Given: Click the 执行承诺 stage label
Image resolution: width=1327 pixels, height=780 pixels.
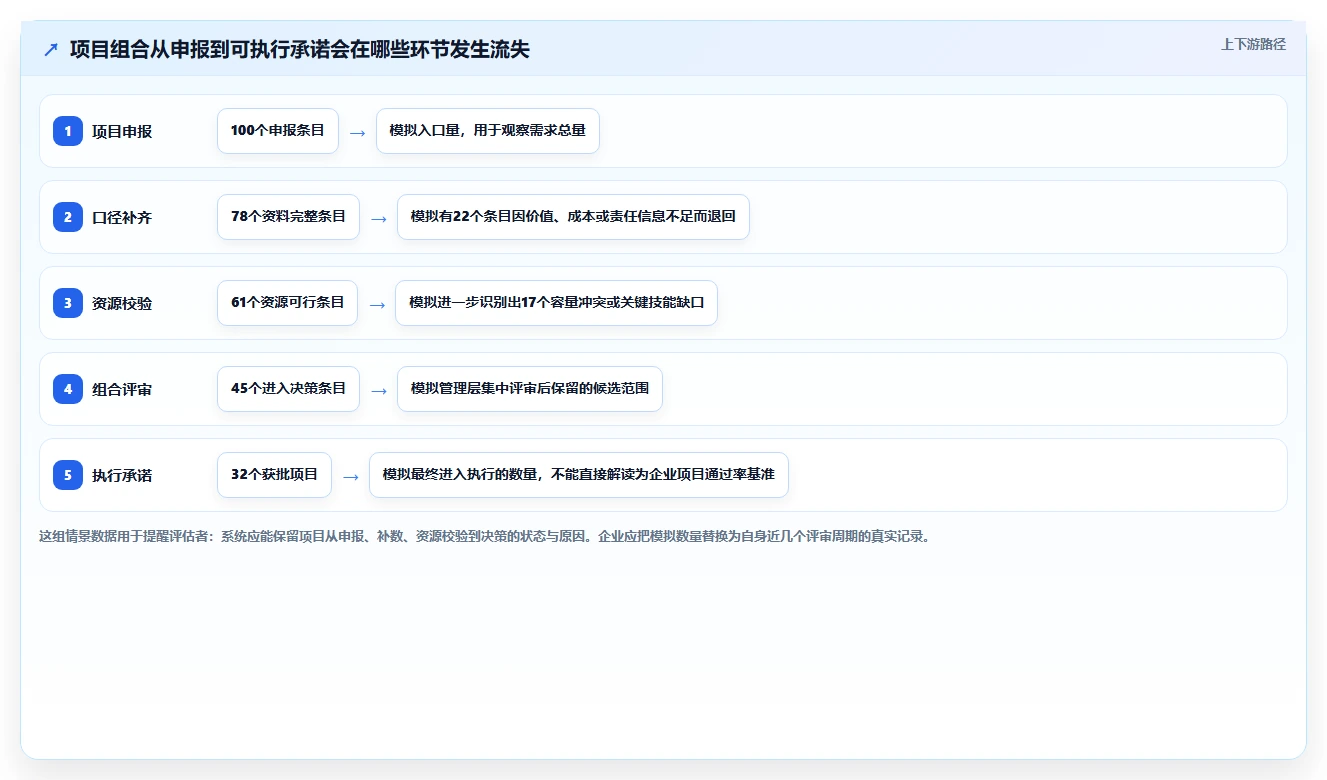Looking at the screenshot, I should [x=122, y=475].
